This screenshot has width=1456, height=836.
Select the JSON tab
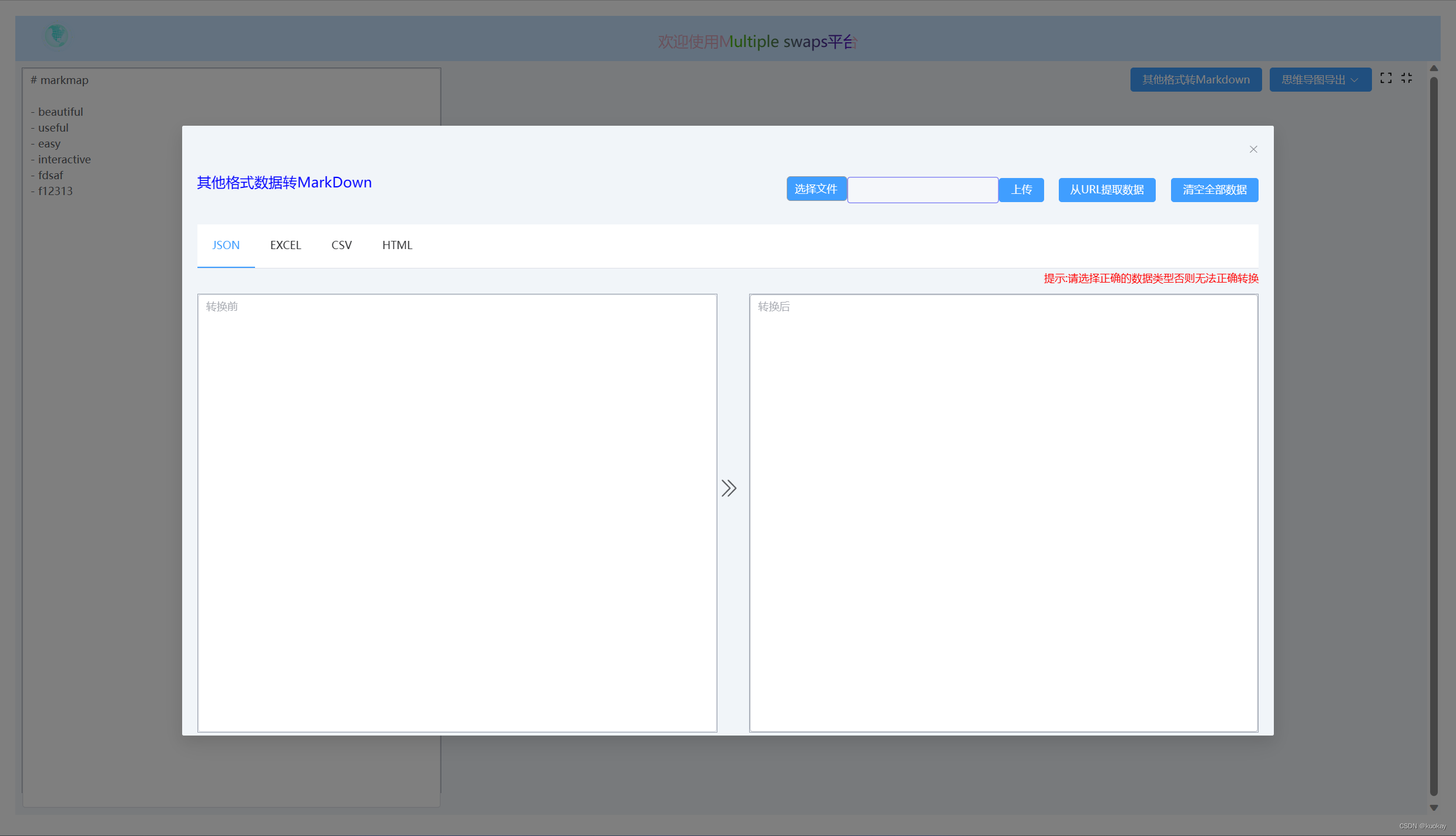(x=226, y=245)
